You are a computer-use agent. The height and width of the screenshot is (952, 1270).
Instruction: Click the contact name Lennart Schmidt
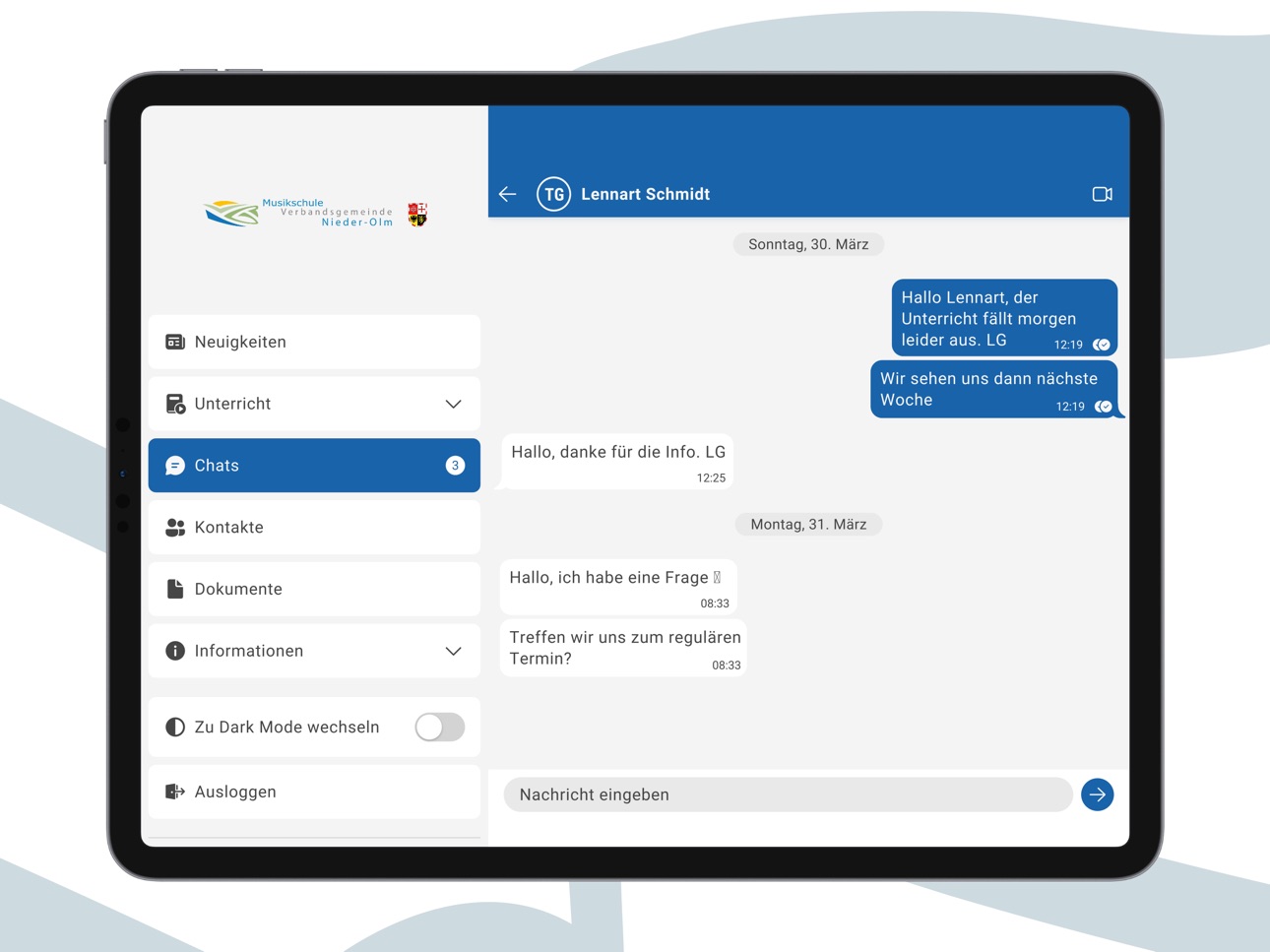pyautogui.click(x=645, y=194)
